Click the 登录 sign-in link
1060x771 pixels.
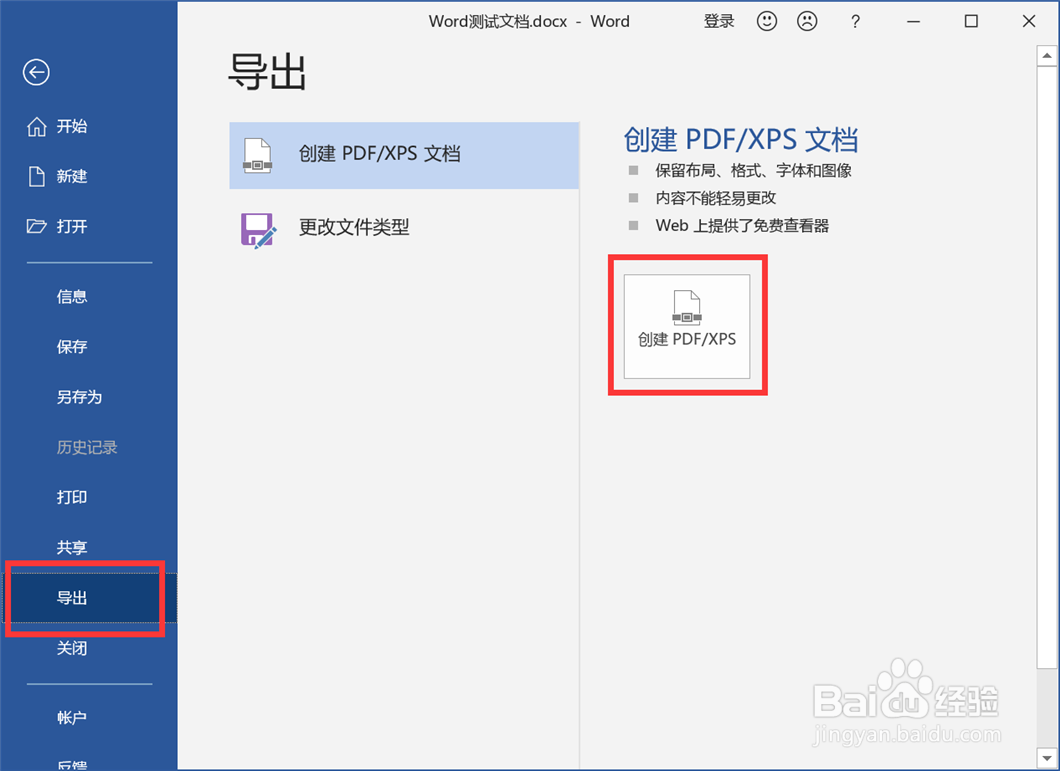click(719, 21)
